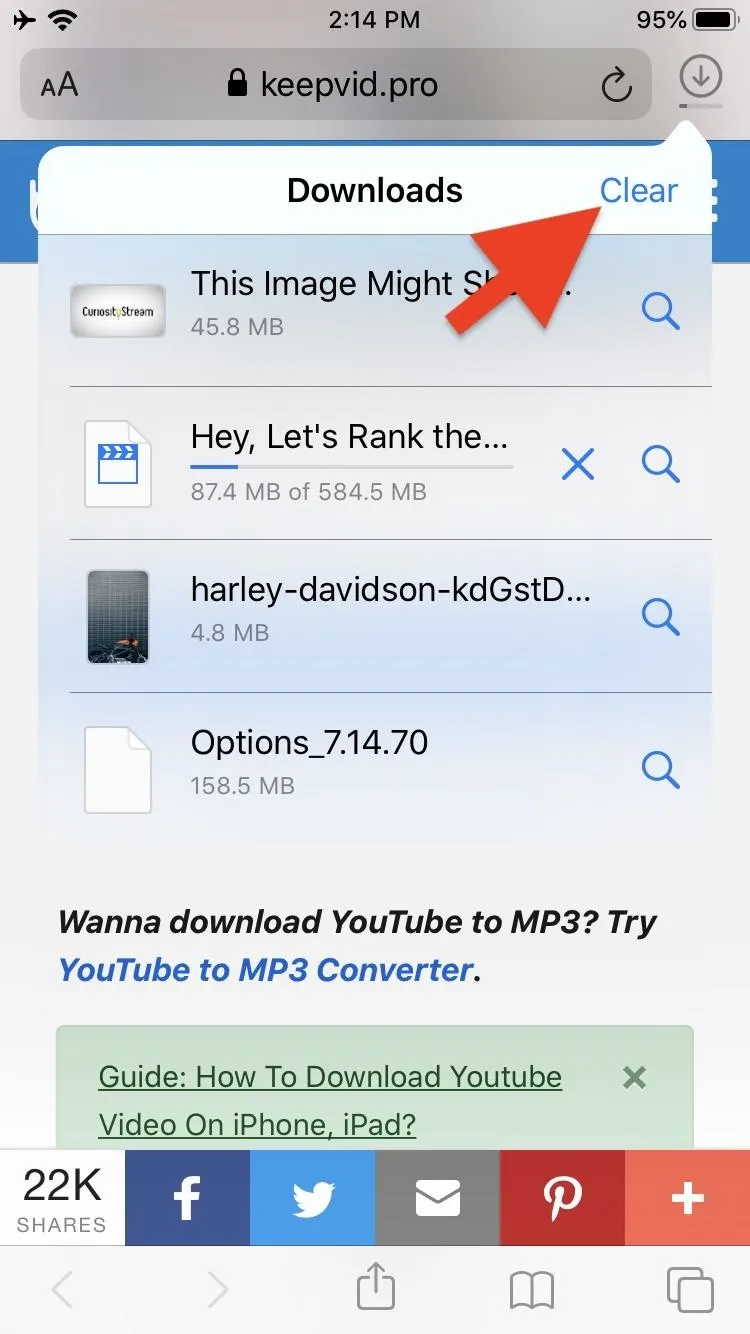Clear the downloads list

[638, 190]
